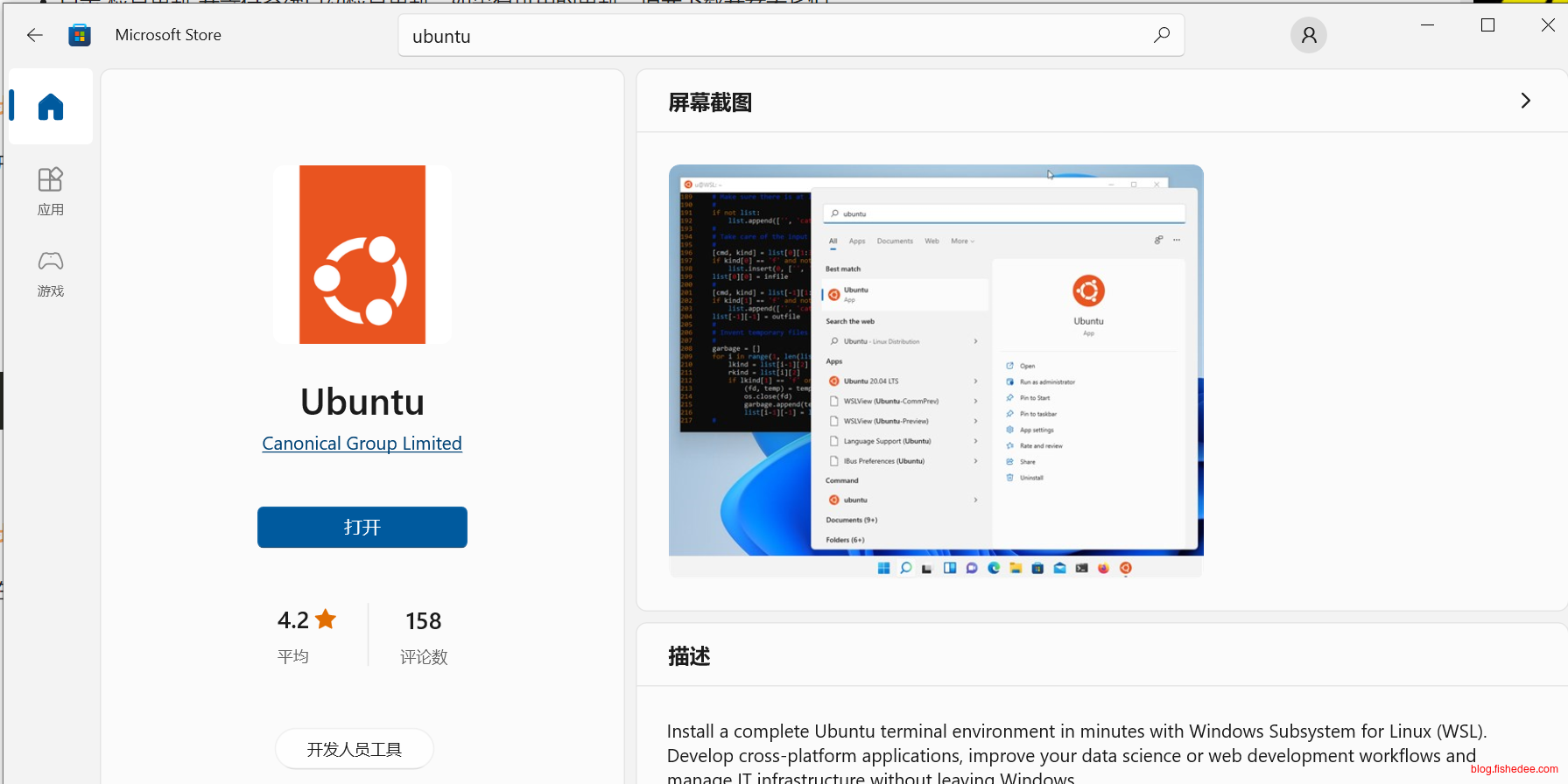Open the user account profile icon
1568x784 pixels.
pyautogui.click(x=1308, y=35)
